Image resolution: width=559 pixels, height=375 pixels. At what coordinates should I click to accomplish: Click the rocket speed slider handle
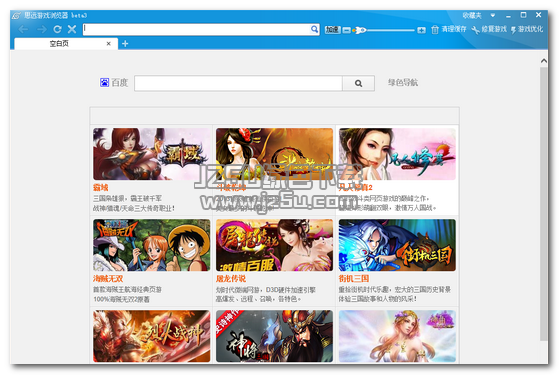pos(359,30)
